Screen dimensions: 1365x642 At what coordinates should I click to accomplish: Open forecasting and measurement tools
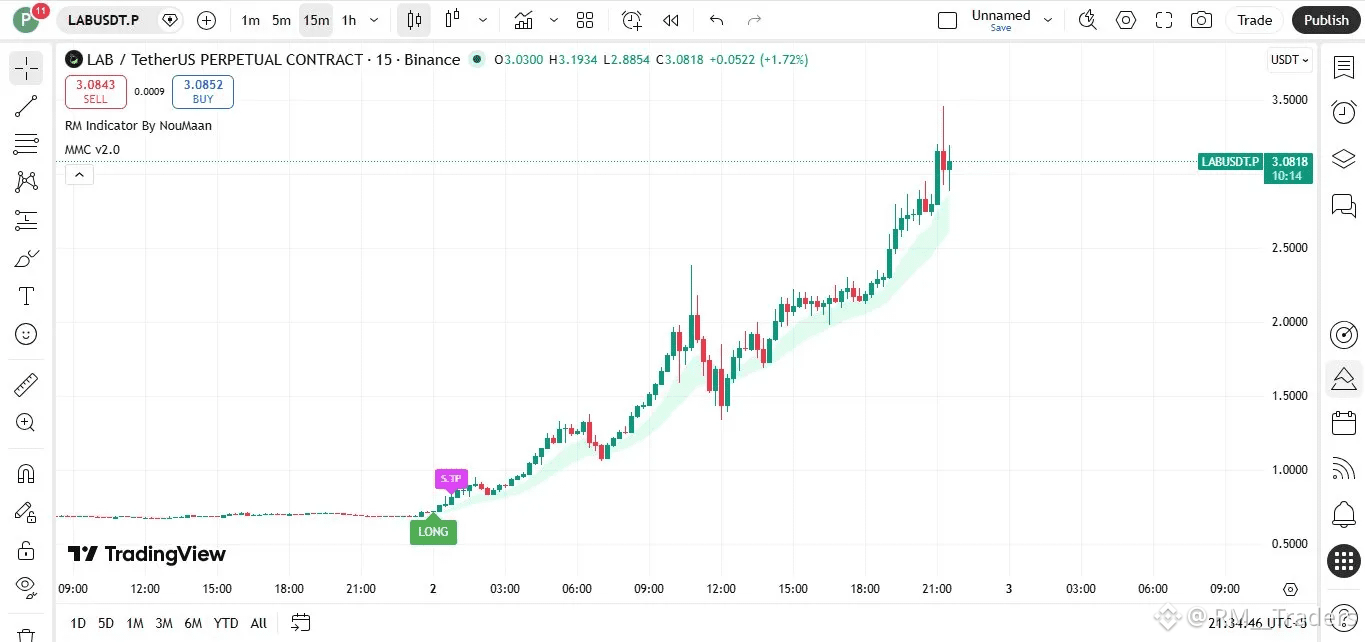pyautogui.click(x=26, y=220)
